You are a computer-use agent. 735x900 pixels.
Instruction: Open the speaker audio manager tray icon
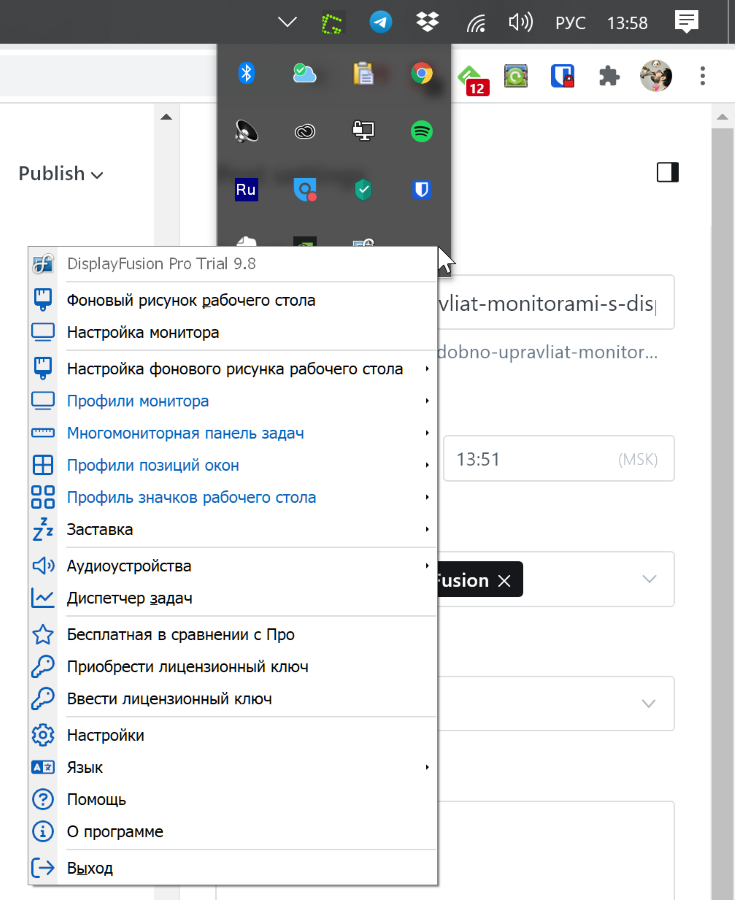246,131
